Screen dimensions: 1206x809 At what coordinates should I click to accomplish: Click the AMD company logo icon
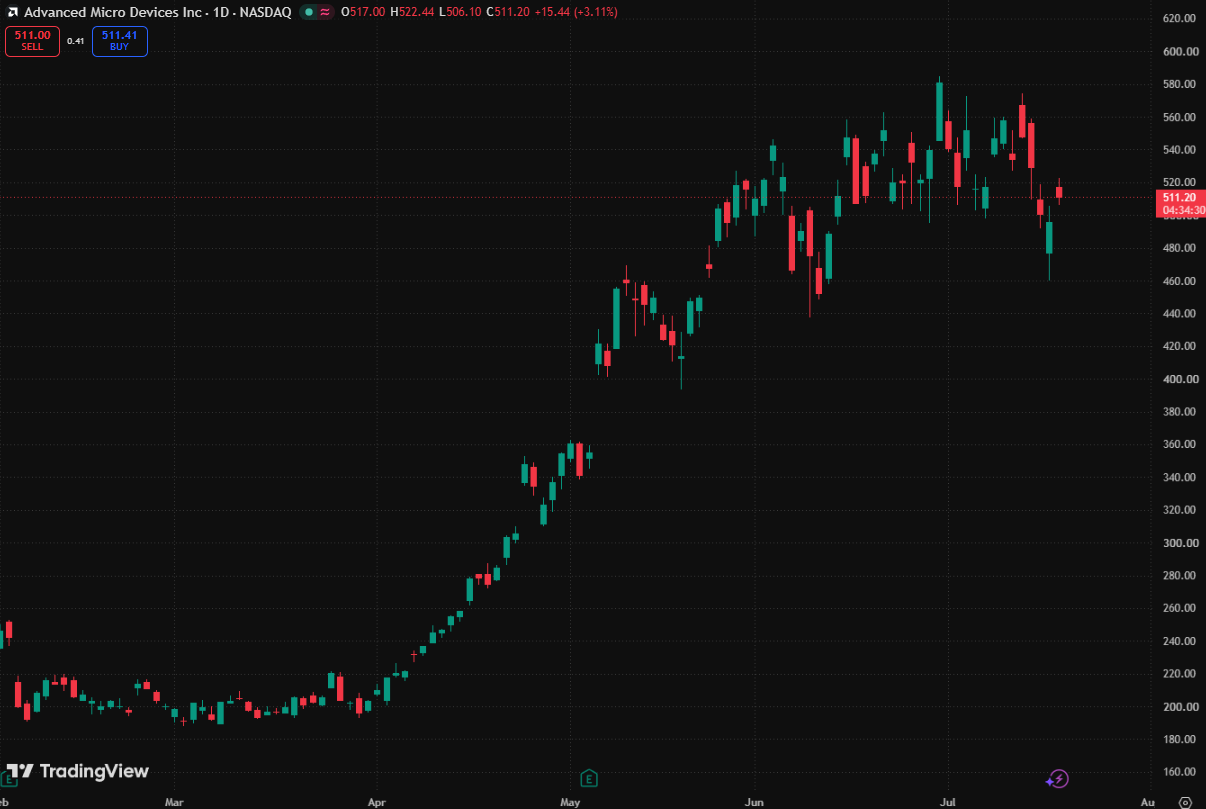coord(11,12)
